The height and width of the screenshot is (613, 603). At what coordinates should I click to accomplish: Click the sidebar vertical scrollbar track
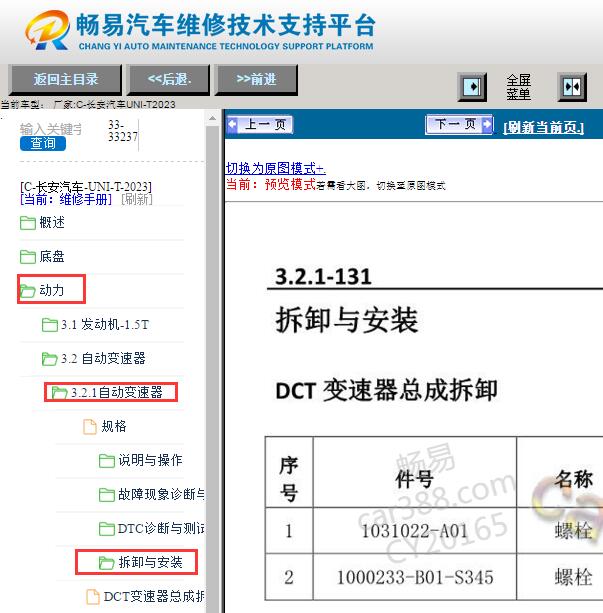(212, 367)
